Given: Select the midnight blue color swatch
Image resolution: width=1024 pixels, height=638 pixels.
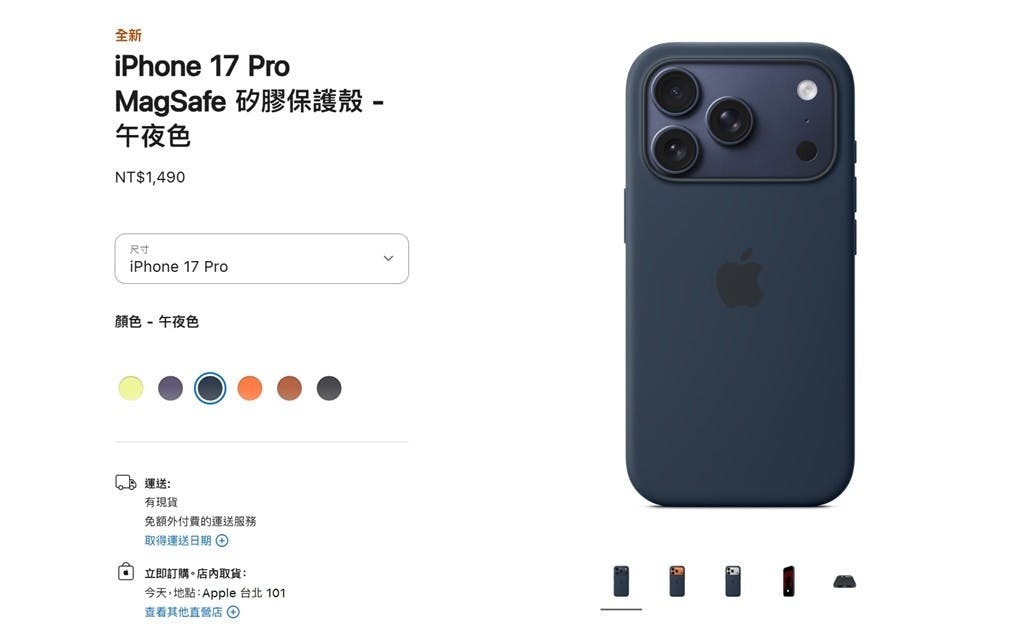Looking at the screenshot, I should pyautogui.click(x=210, y=388).
